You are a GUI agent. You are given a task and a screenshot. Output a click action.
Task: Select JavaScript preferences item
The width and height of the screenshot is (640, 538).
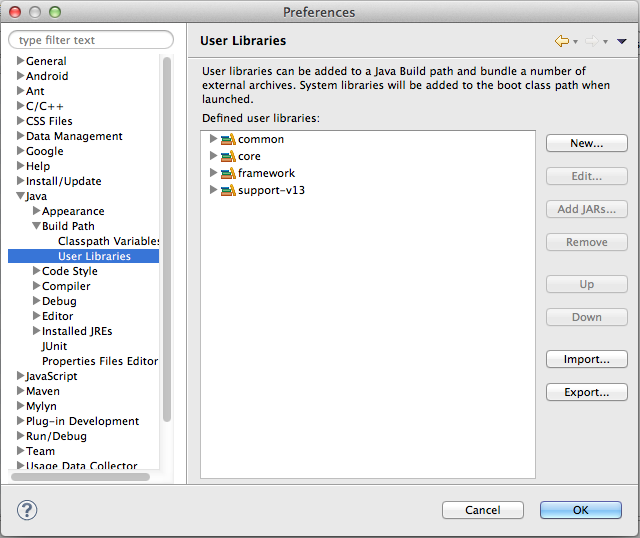(x=51, y=376)
